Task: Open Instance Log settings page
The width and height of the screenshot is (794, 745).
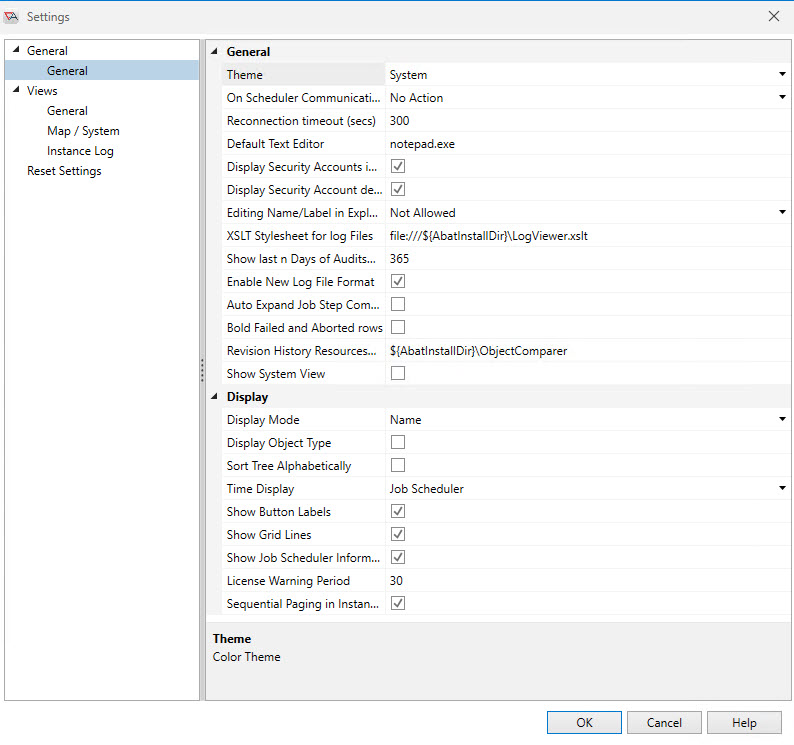Action: [x=80, y=151]
